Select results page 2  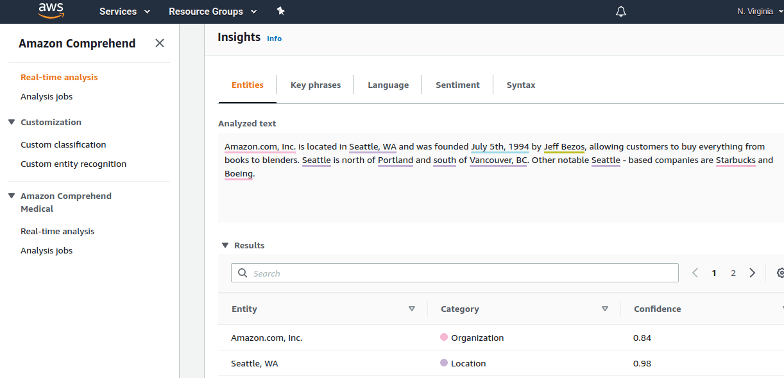(x=733, y=273)
